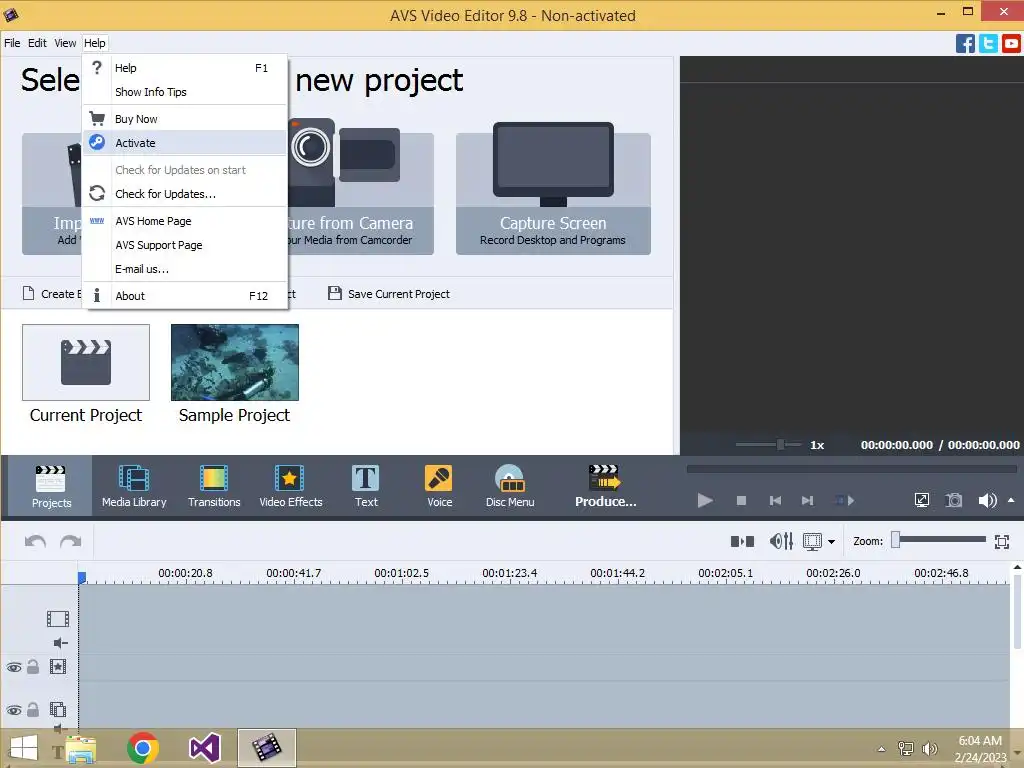1024x768 pixels.
Task: Select Activate from the Help menu
Action: coord(185,143)
